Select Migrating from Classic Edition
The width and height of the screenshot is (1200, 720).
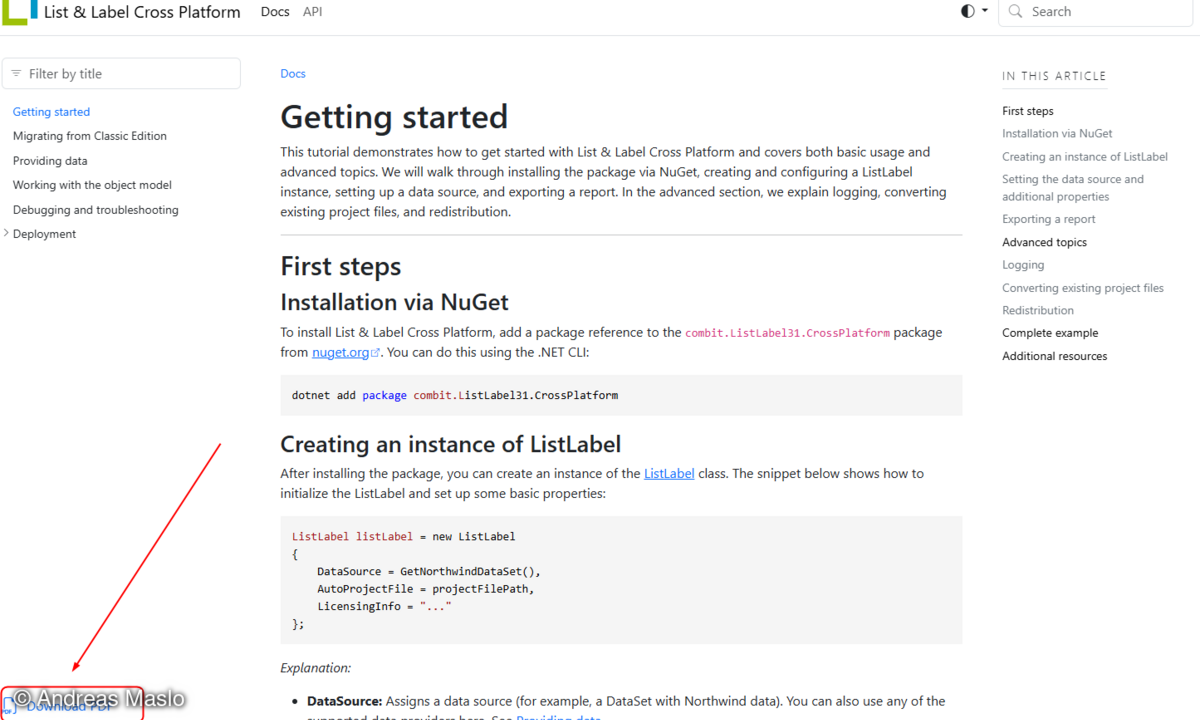coord(90,136)
